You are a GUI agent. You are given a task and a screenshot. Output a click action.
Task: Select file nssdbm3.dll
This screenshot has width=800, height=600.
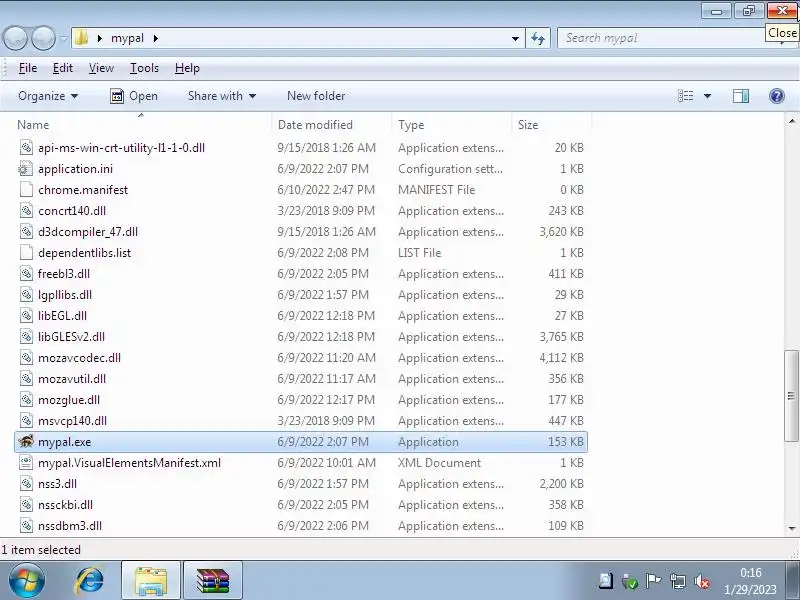(x=70, y=526)
